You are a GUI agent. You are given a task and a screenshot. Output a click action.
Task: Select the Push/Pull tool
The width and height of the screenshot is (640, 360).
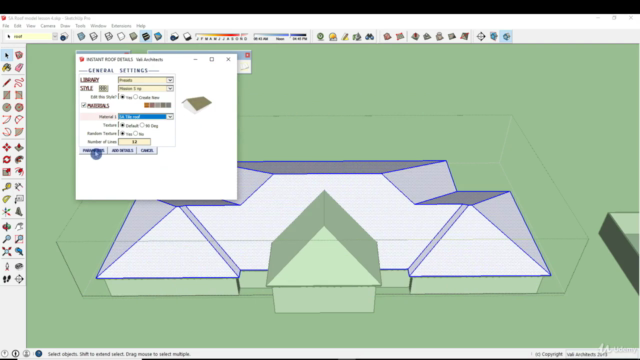pos(19,147)
